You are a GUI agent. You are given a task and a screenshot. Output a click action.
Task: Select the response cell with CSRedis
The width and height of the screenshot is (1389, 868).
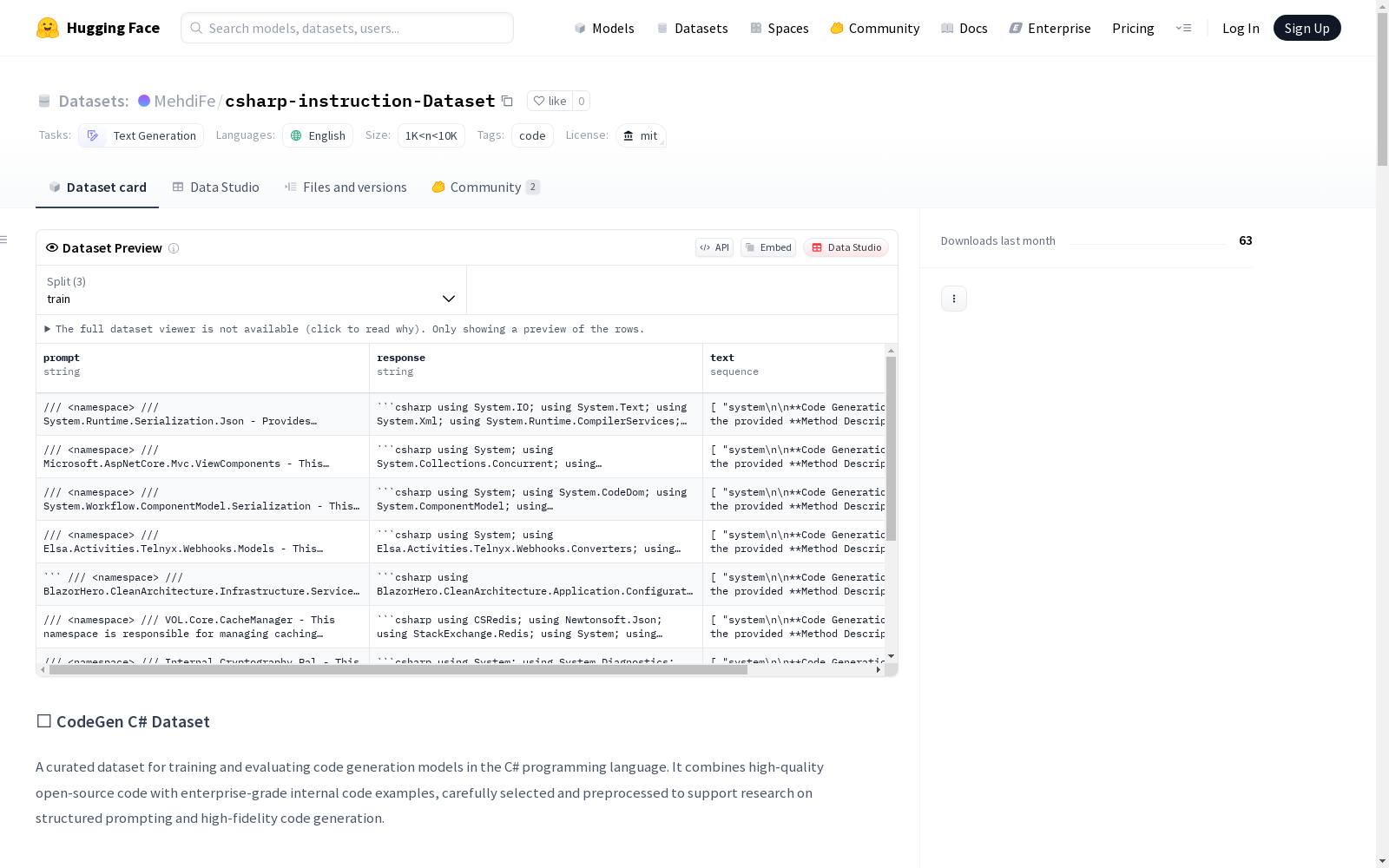click(537, 627)
